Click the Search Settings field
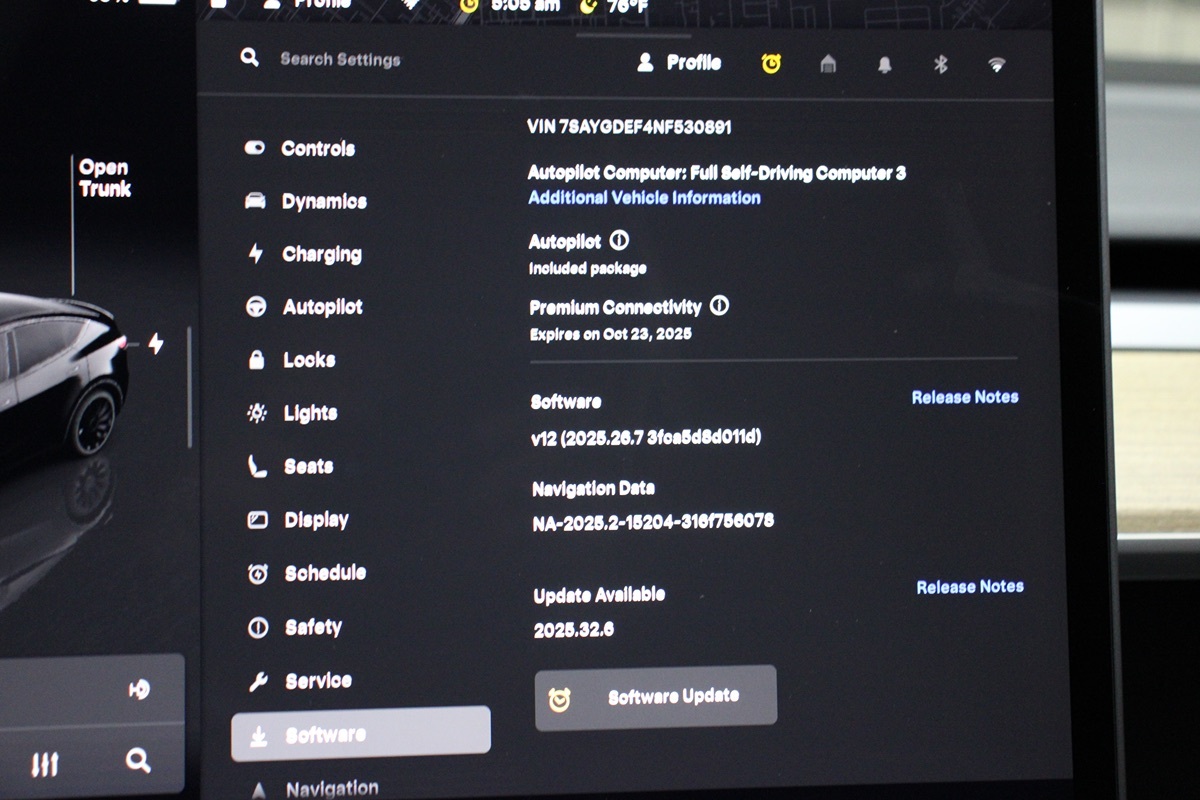1200x800 pixels. (x=340, y=59)
